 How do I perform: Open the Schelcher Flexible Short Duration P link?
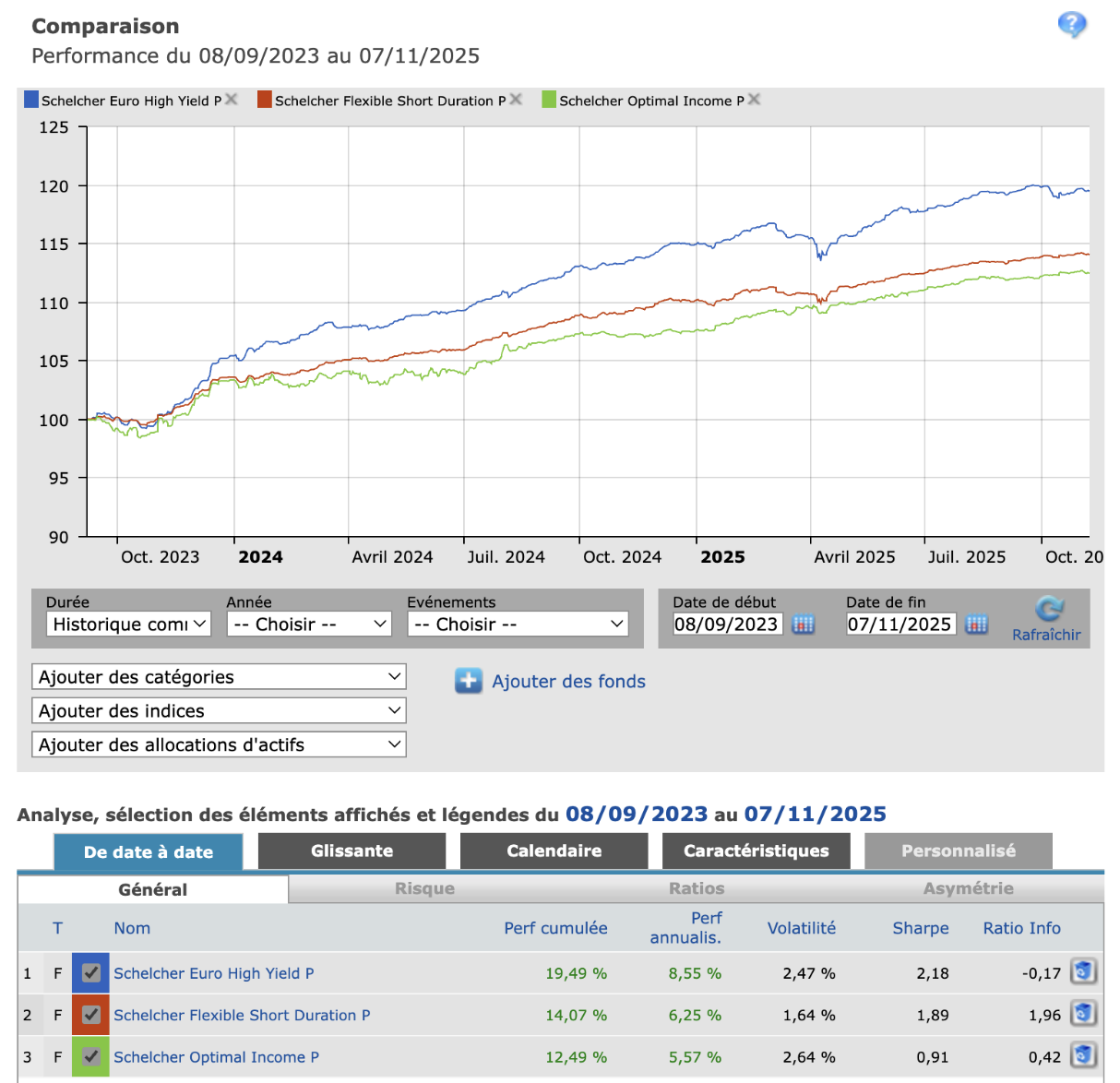coord(242,1015)
